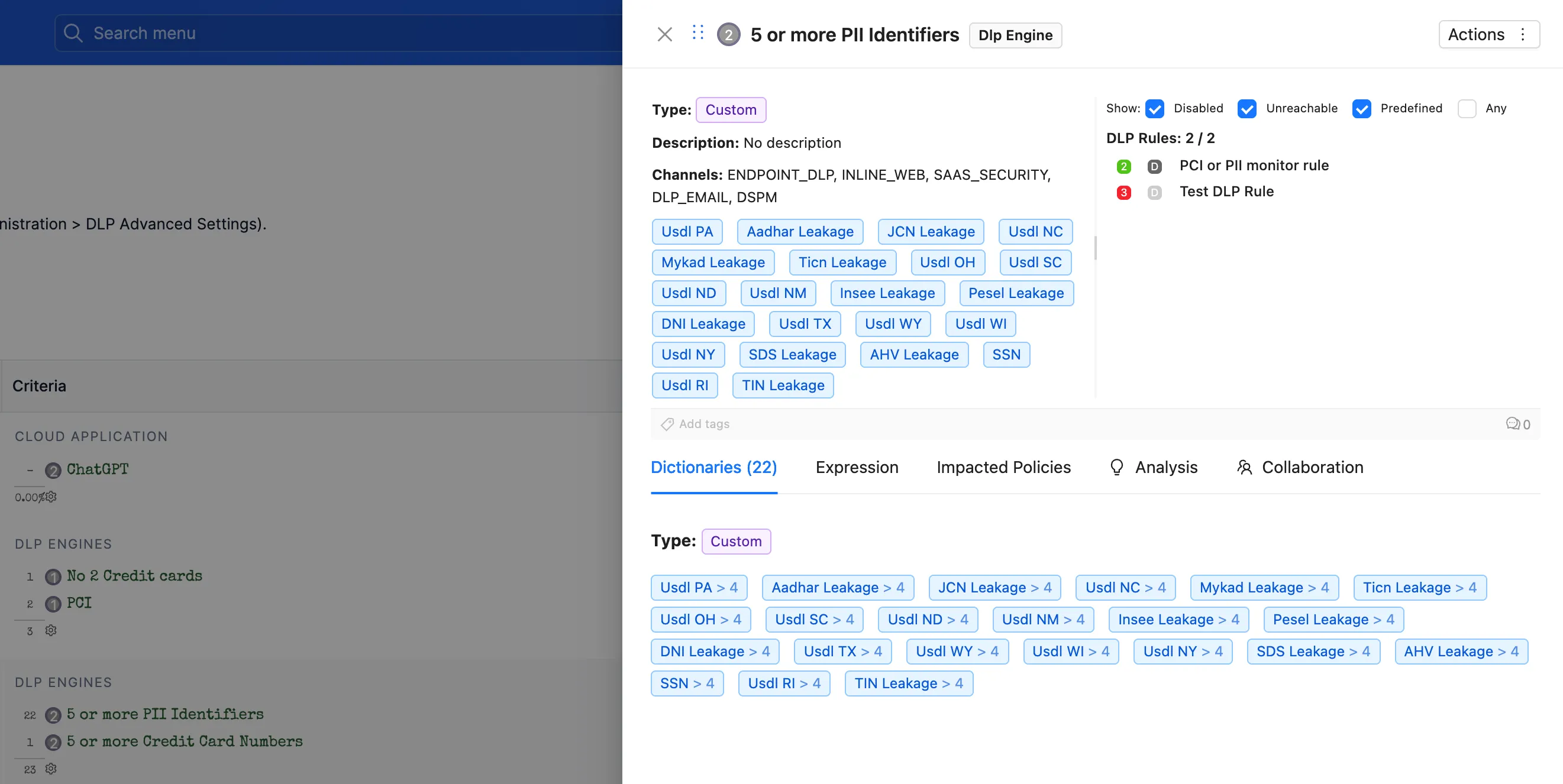This screenshot has height=784, width=1563.
Task: Select 5 or more Credit Card Numbers row
Action: 185,741
